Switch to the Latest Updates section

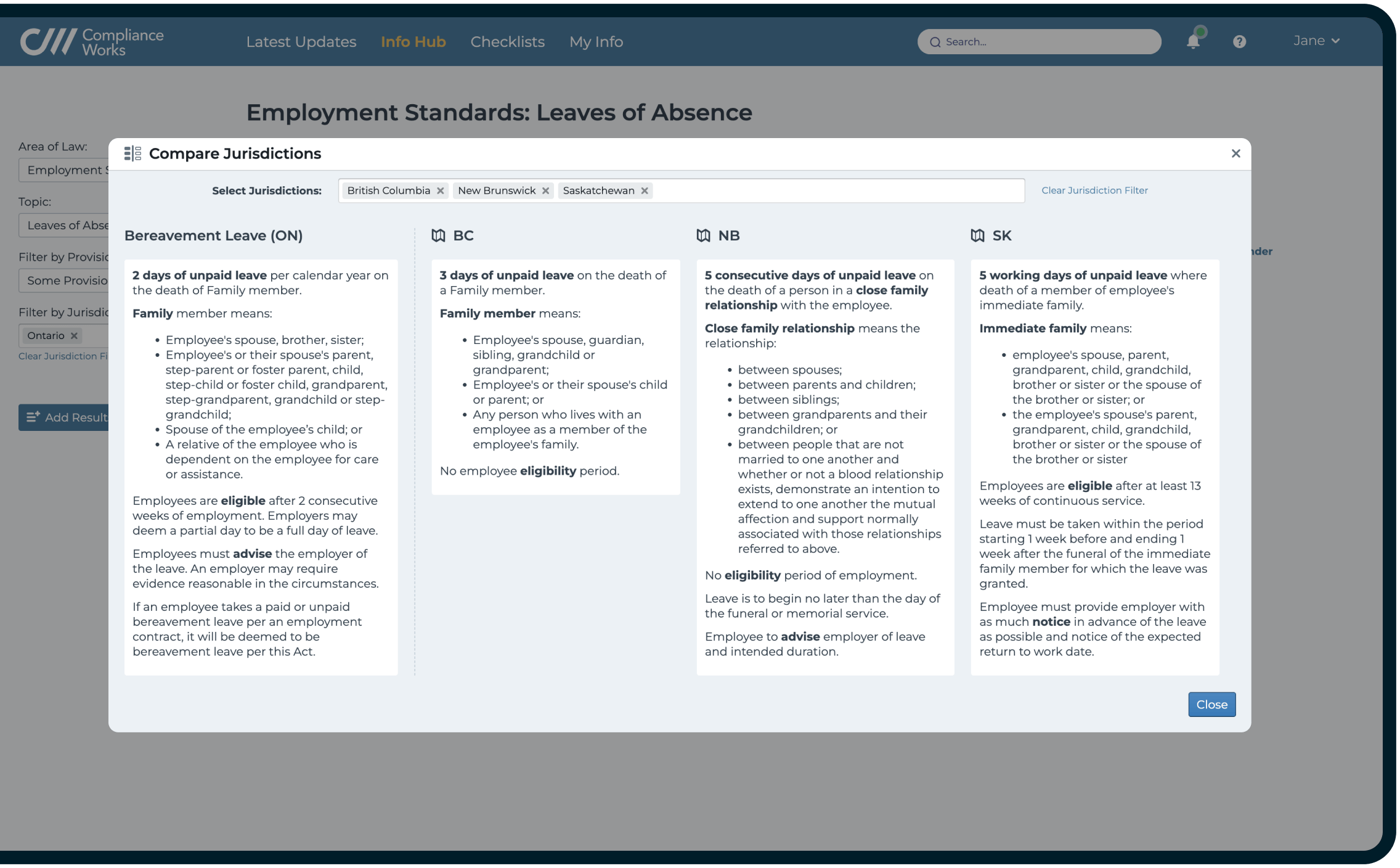pos(301,41)
